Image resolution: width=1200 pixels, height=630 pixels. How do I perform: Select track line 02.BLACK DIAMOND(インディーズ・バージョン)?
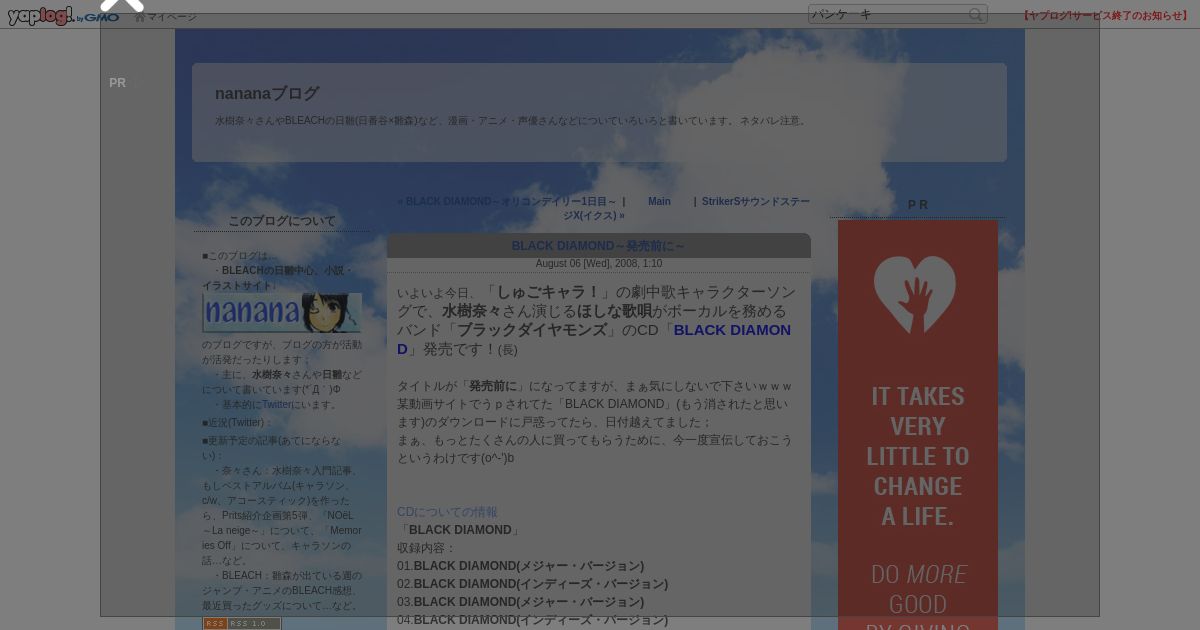[532, 584]
